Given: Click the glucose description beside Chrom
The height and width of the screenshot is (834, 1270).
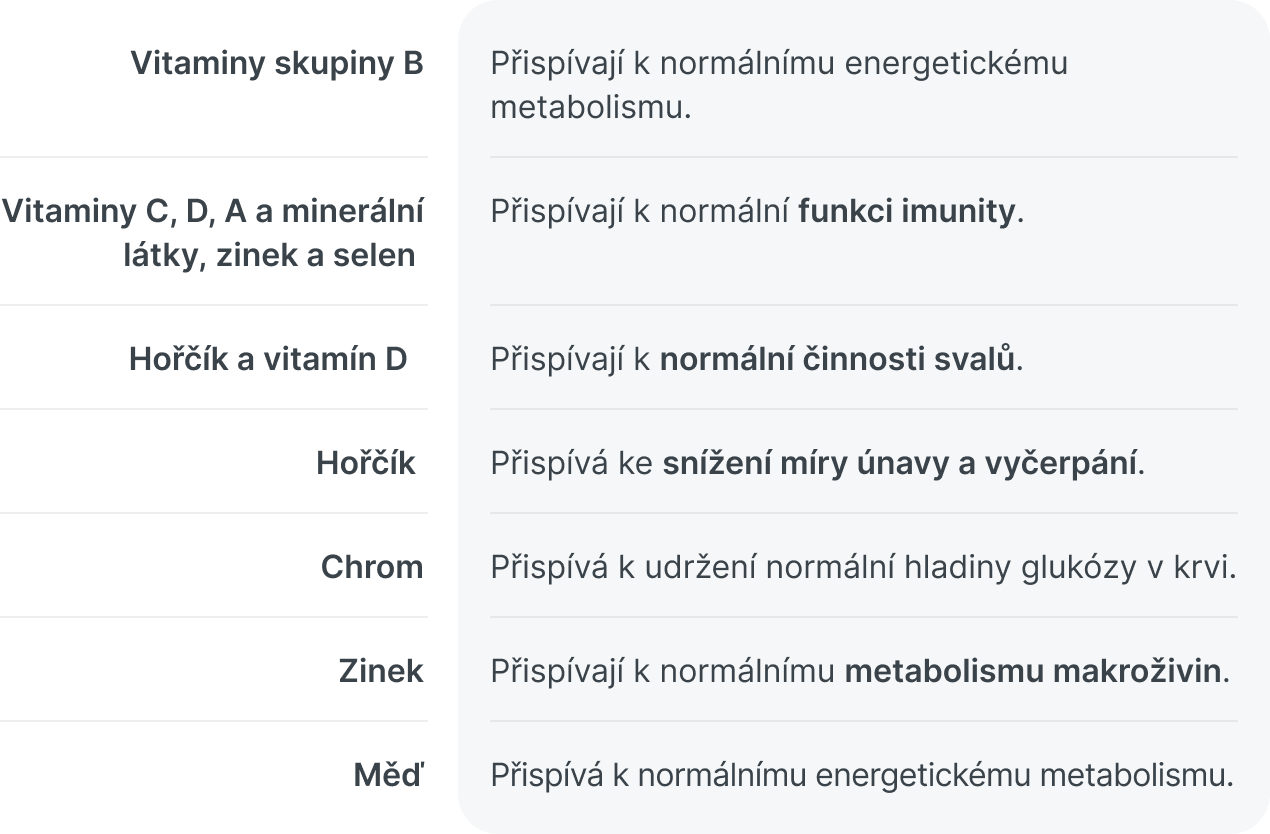Looking at the screenshot, I should pyautogui.click(x=864, y=567).
